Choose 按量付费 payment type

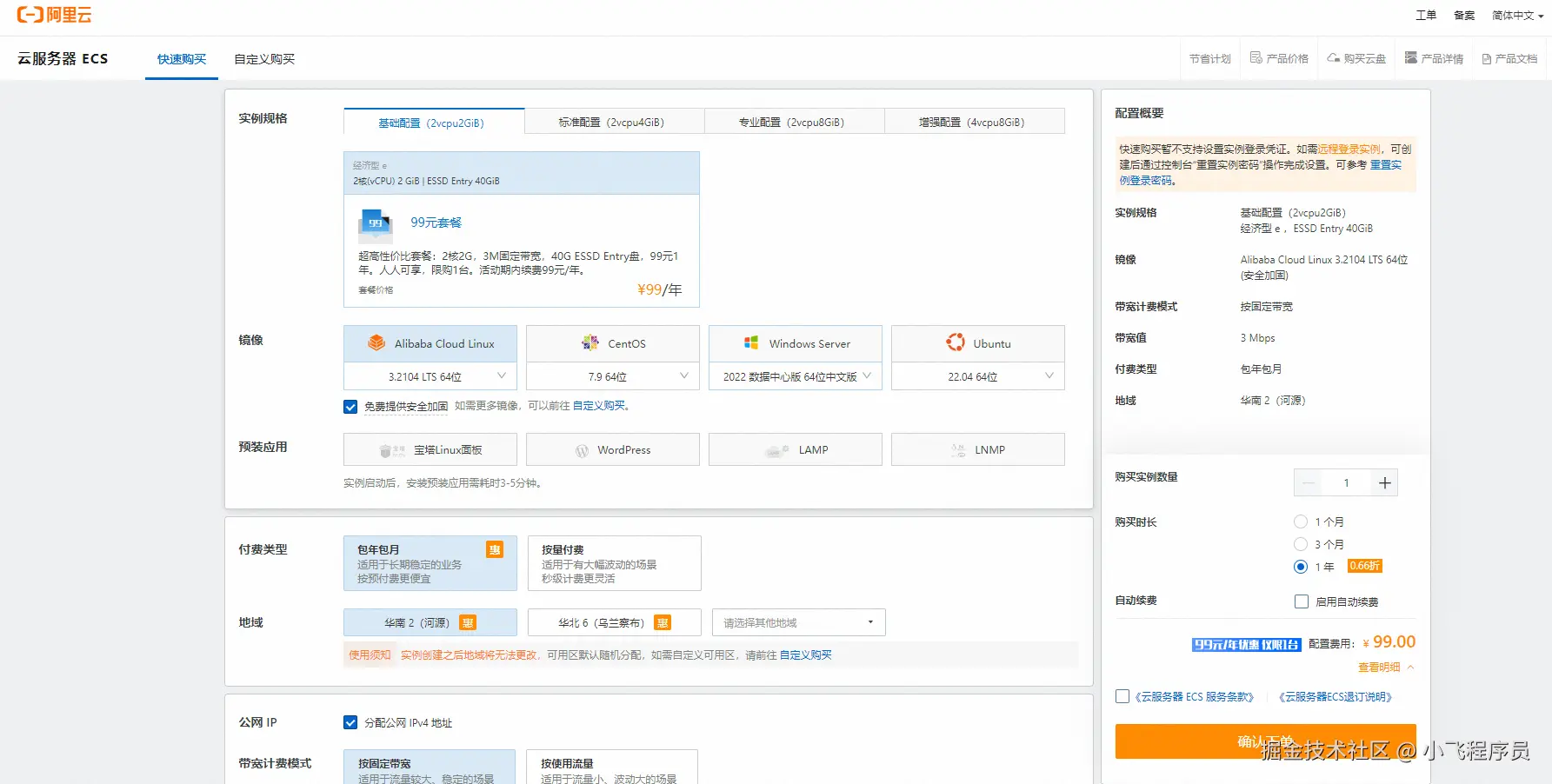click(615, 563)
